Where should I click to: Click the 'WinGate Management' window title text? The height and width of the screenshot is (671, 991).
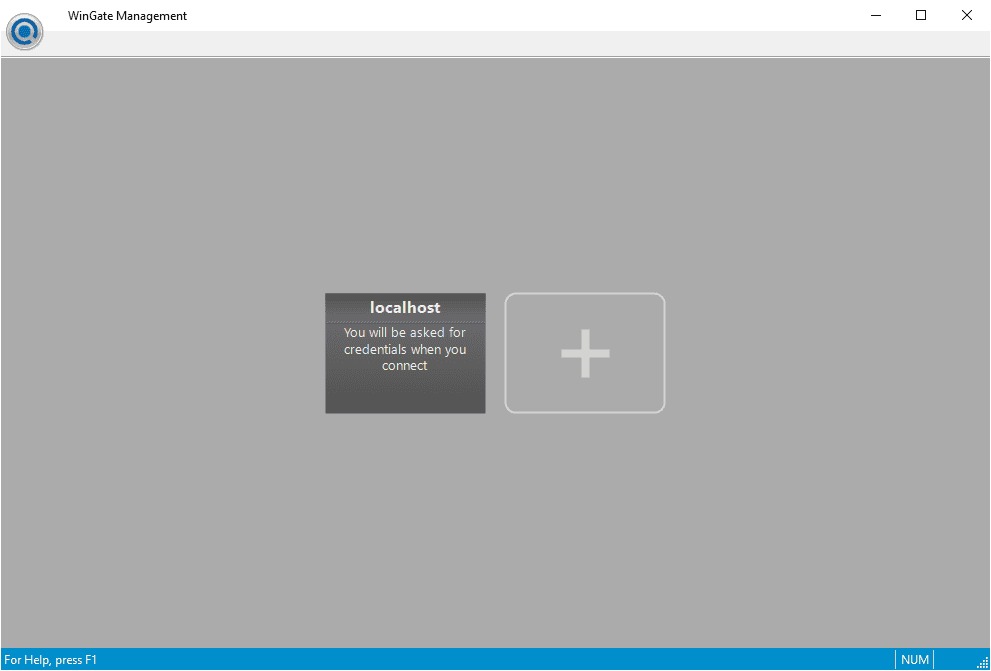point(127,16)
